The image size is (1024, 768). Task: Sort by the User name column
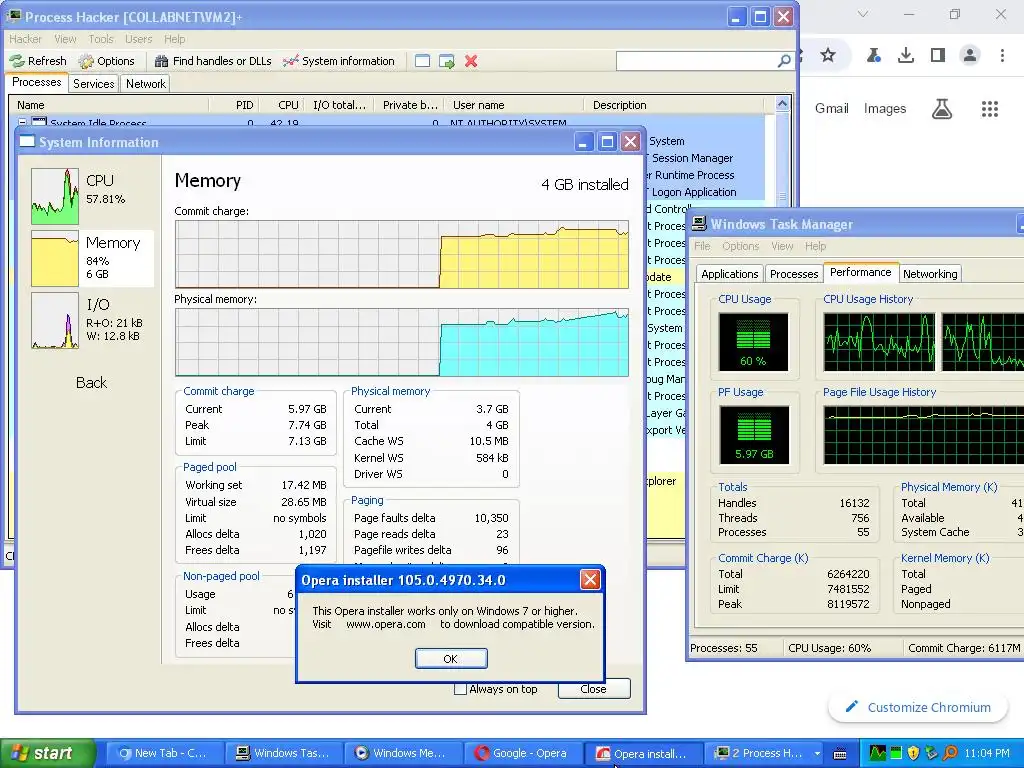514,105
